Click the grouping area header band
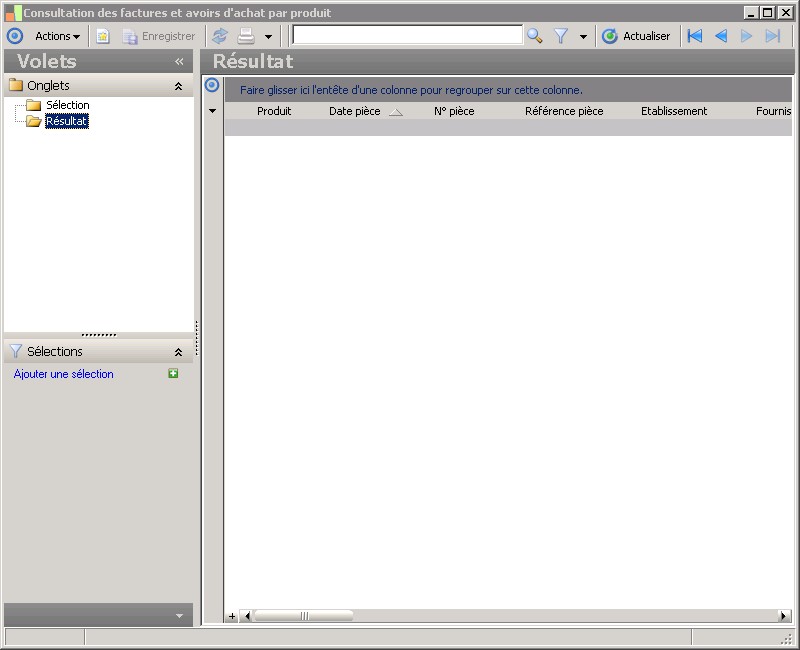 pos(508,90)
